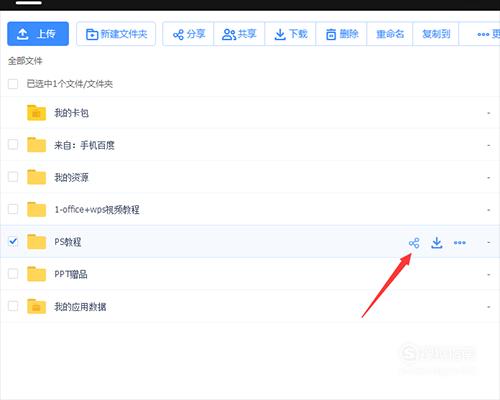Tick the checkbox for 1-office+wps视频教程
The width and height of the screenshot is (500, 400).
coord(13,209)
